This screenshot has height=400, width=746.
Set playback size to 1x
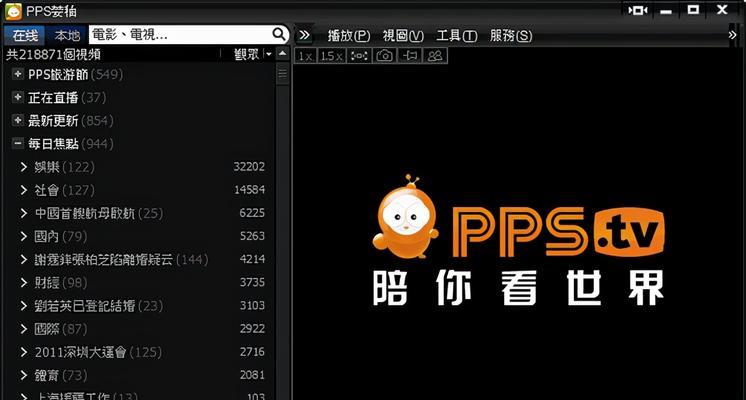[x=305, y=56]
